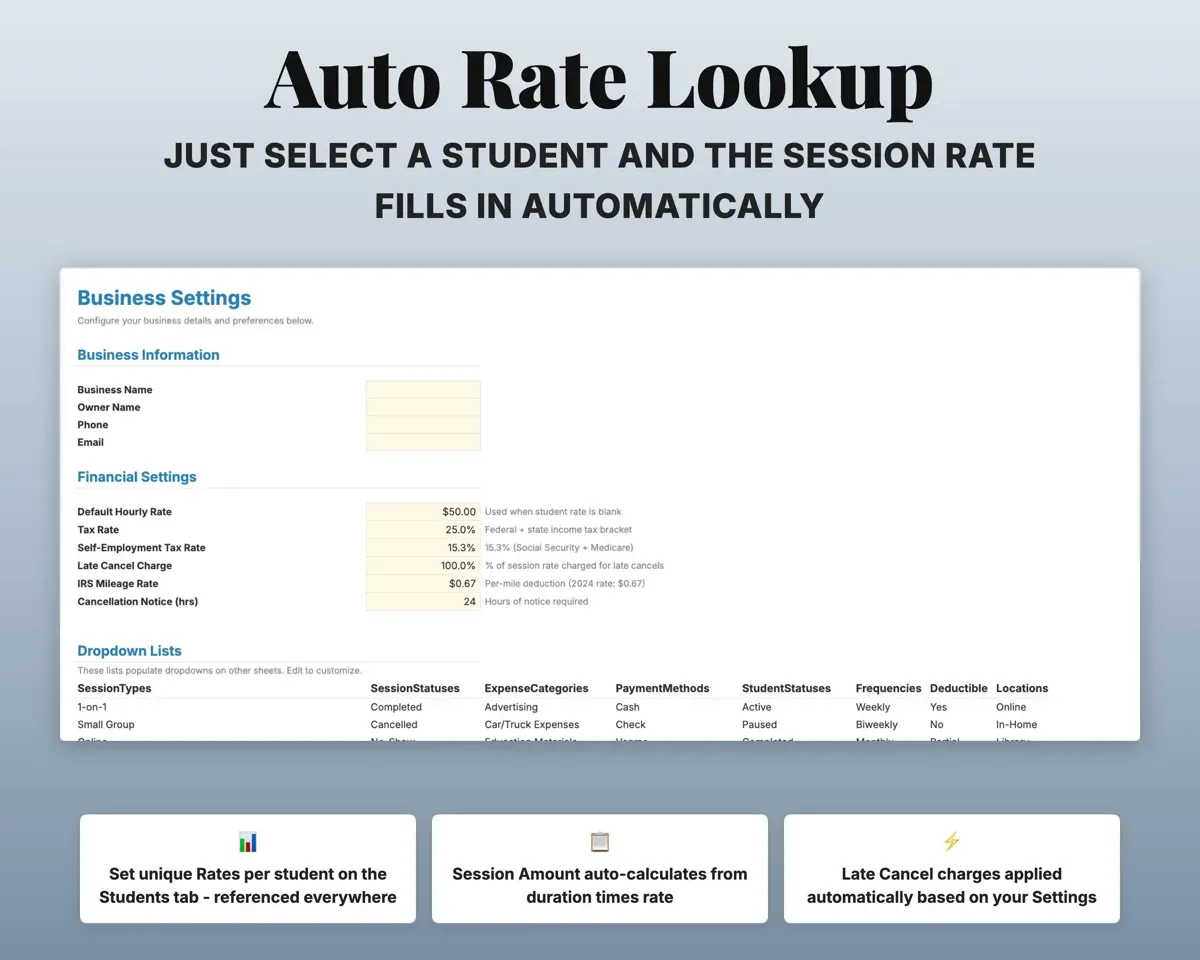Click the Auto Rate Lookup title
The height and width of the screenshot is (960, 1200).
click(x=599, y=82)
